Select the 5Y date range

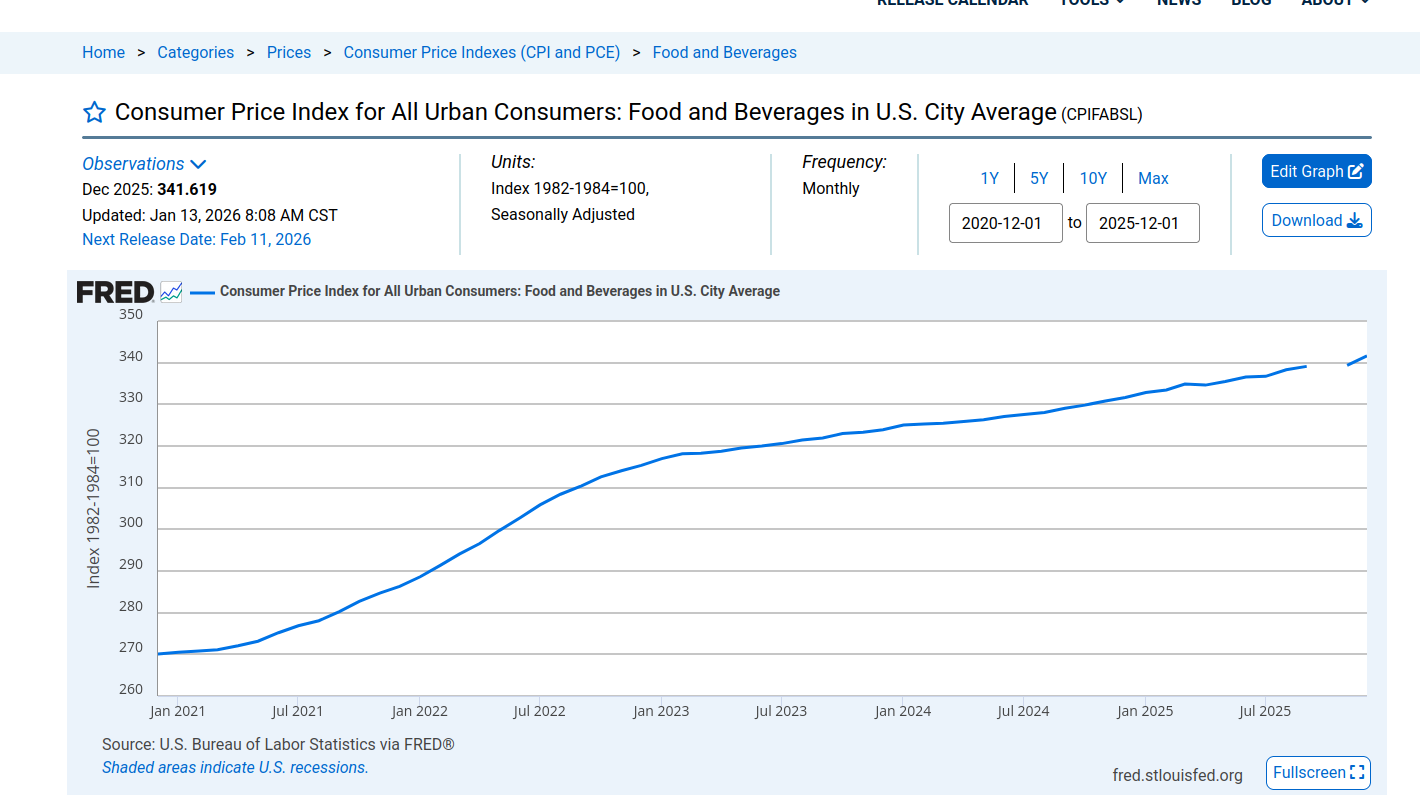(1039, 178)
